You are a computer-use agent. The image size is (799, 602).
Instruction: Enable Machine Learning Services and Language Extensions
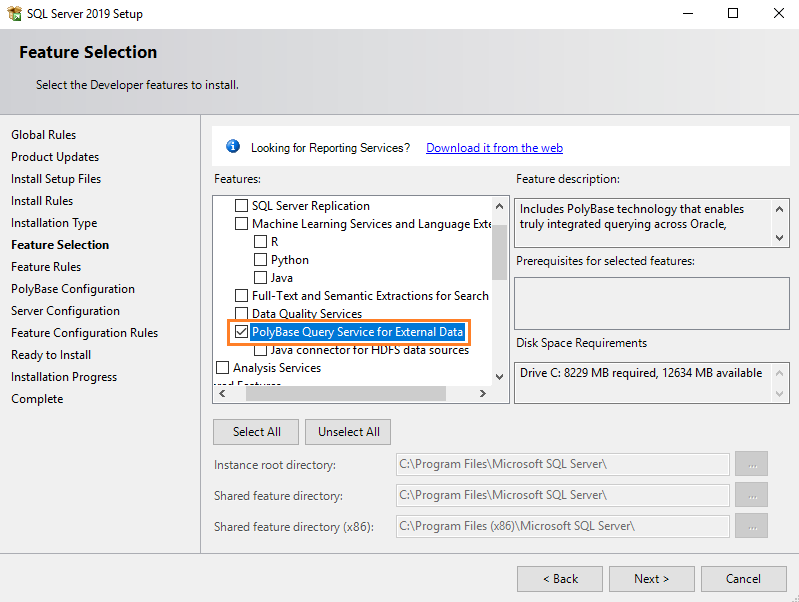coord(241,224)
